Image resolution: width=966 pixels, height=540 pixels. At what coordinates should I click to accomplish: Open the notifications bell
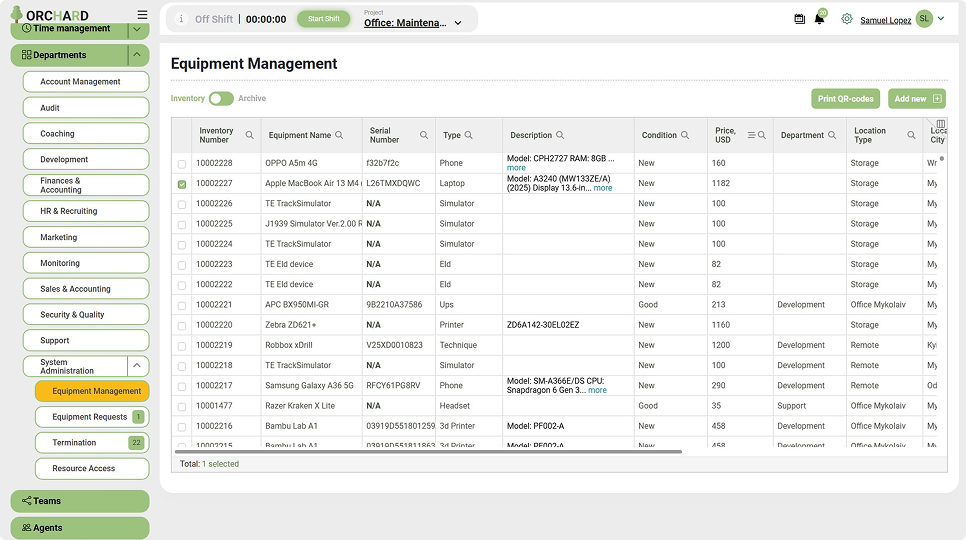(x=819, y=19)
